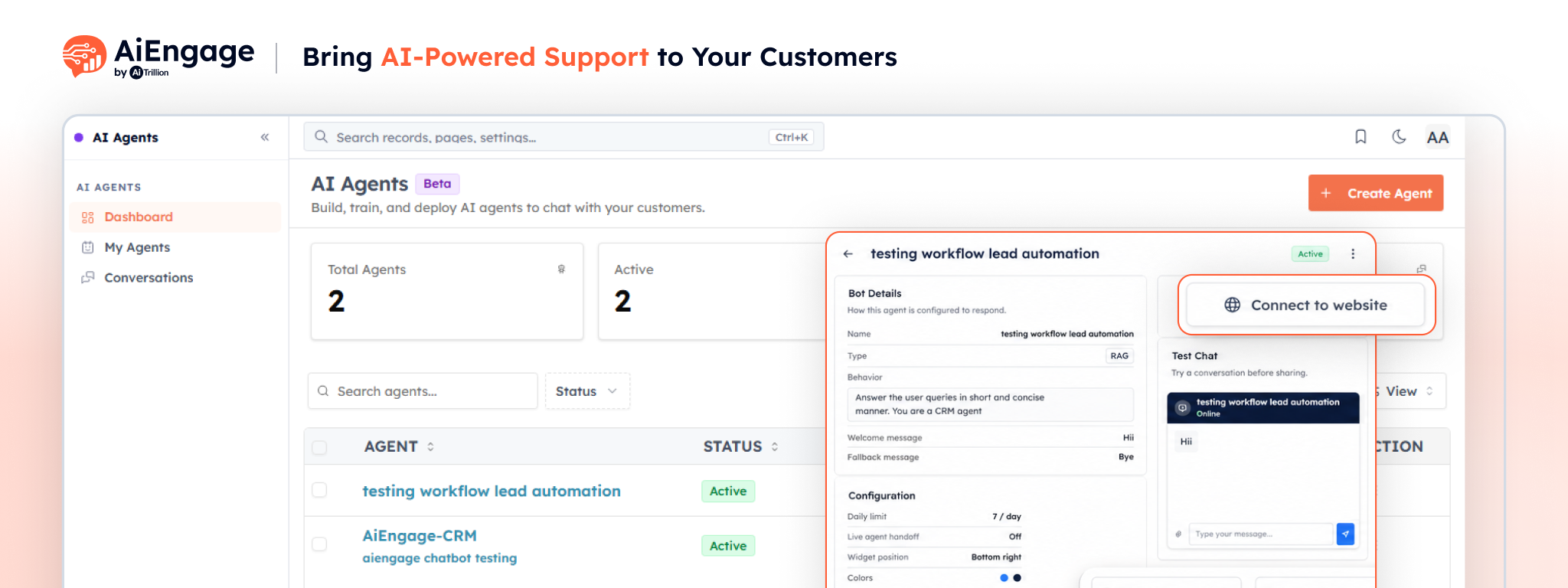Screen dimensions: 1568x588
Task: Click the Behavior text box
Action: [x=990, y=404]
